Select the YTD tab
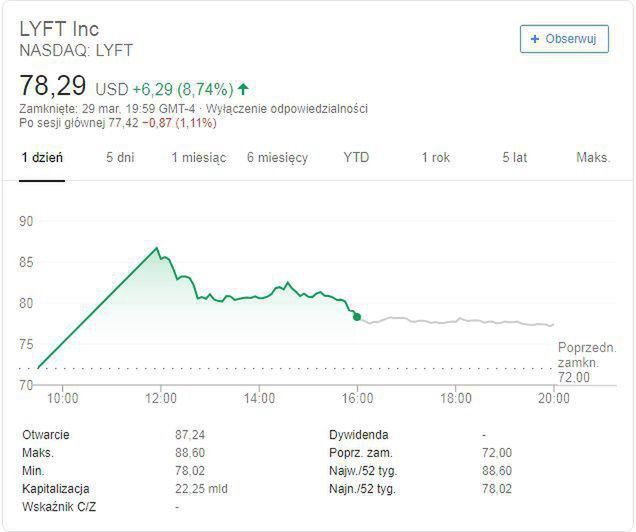Viewport: 636px width, 532px height. coord(356,158)
